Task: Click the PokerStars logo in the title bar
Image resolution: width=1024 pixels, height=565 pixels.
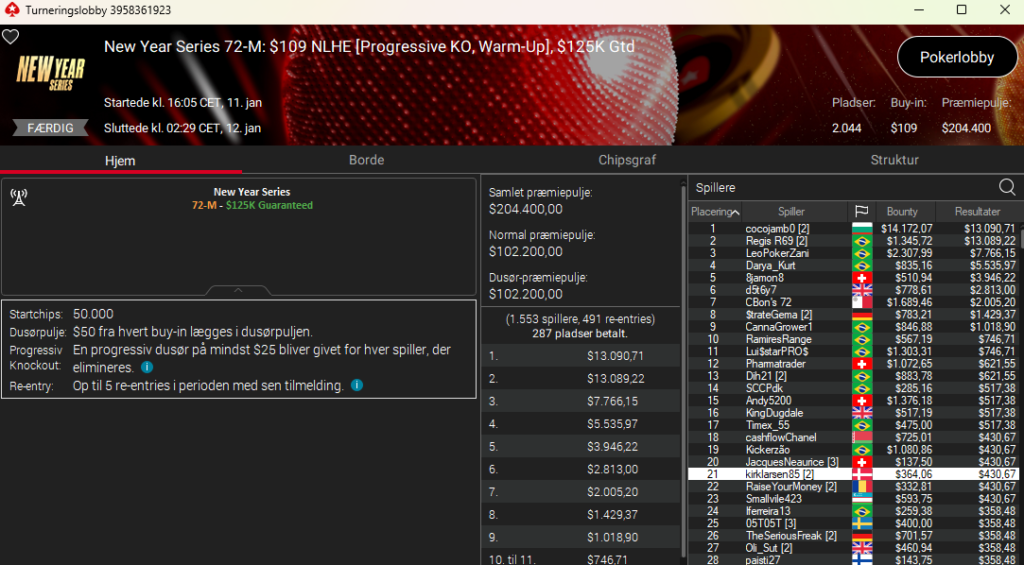Action: pyautogui.click(x=12, y=10)
